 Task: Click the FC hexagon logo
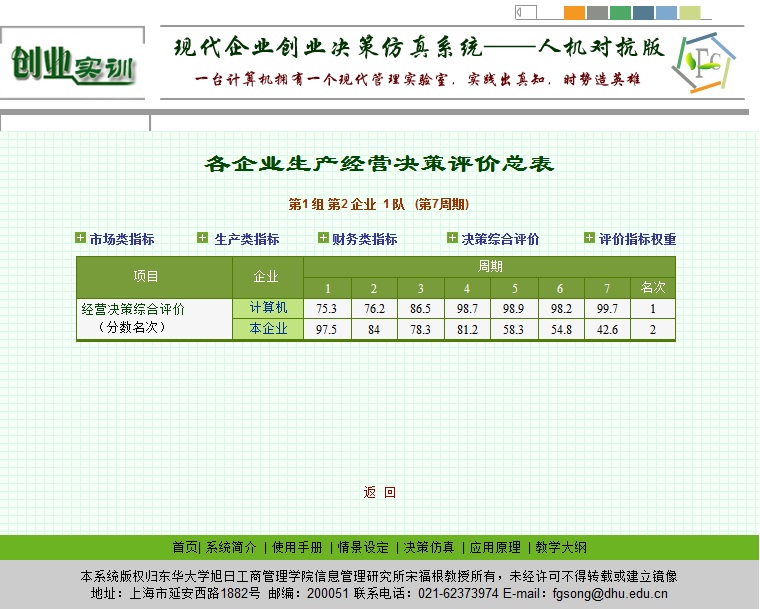704,62
